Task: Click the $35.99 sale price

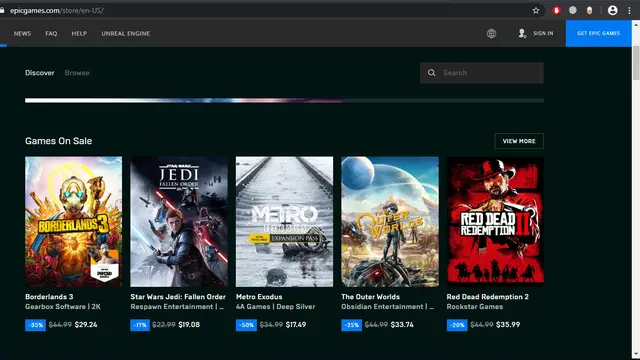Action: point(508,325)
